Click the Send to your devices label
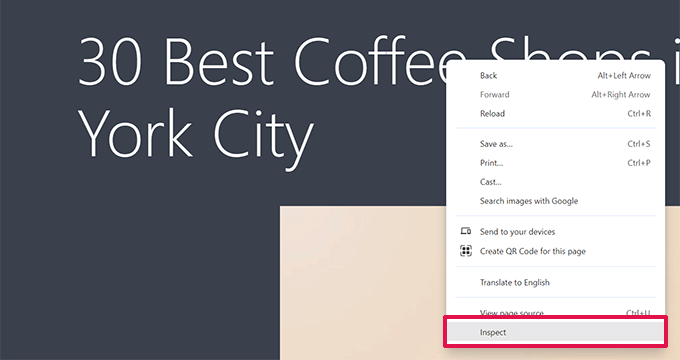Image resolution: width=680 pixels, height=360 pixels. coord(517,232)
